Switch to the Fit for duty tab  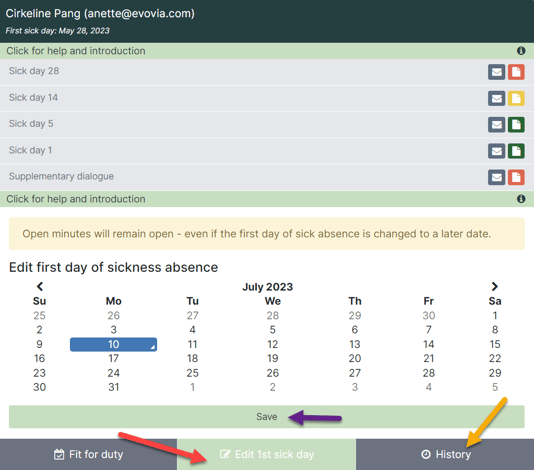(89, 454)
